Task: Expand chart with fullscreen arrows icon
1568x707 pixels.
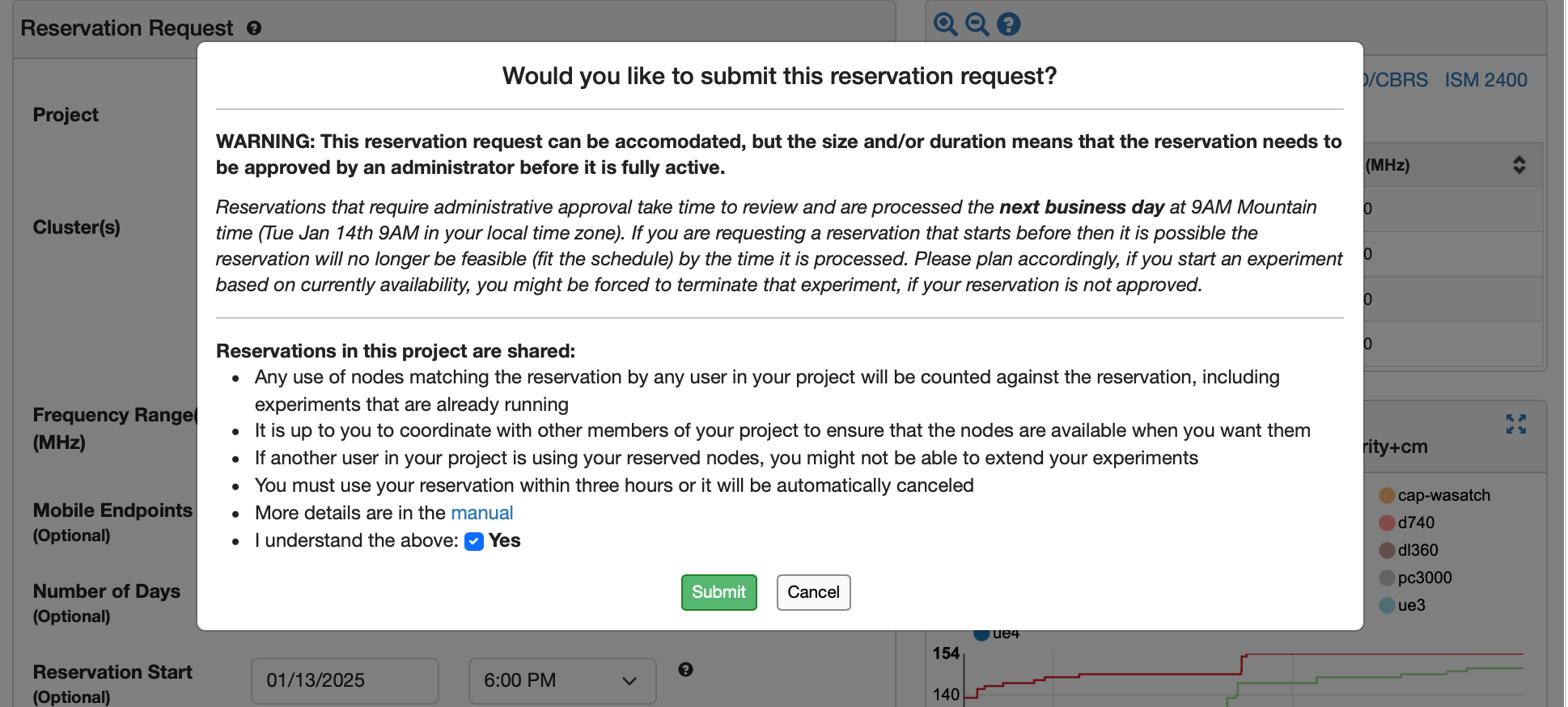Action: [x=1515, y=424]
